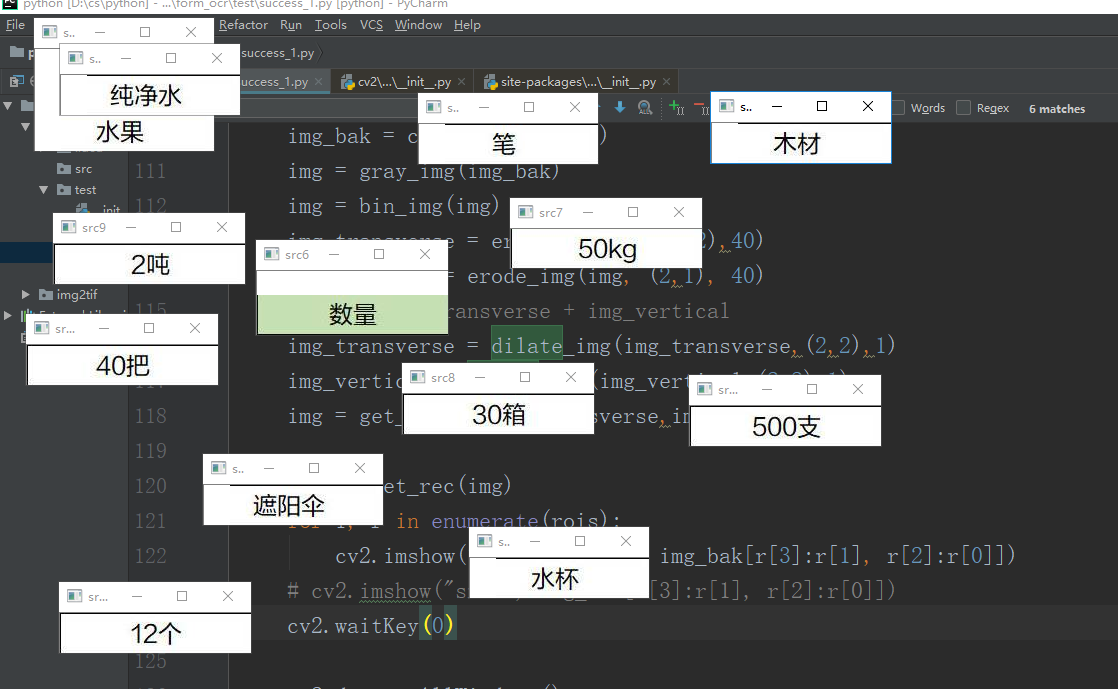Click Python file icon on cv2 tab
This screenshot has height=689, width=1118.
(348, 82)
